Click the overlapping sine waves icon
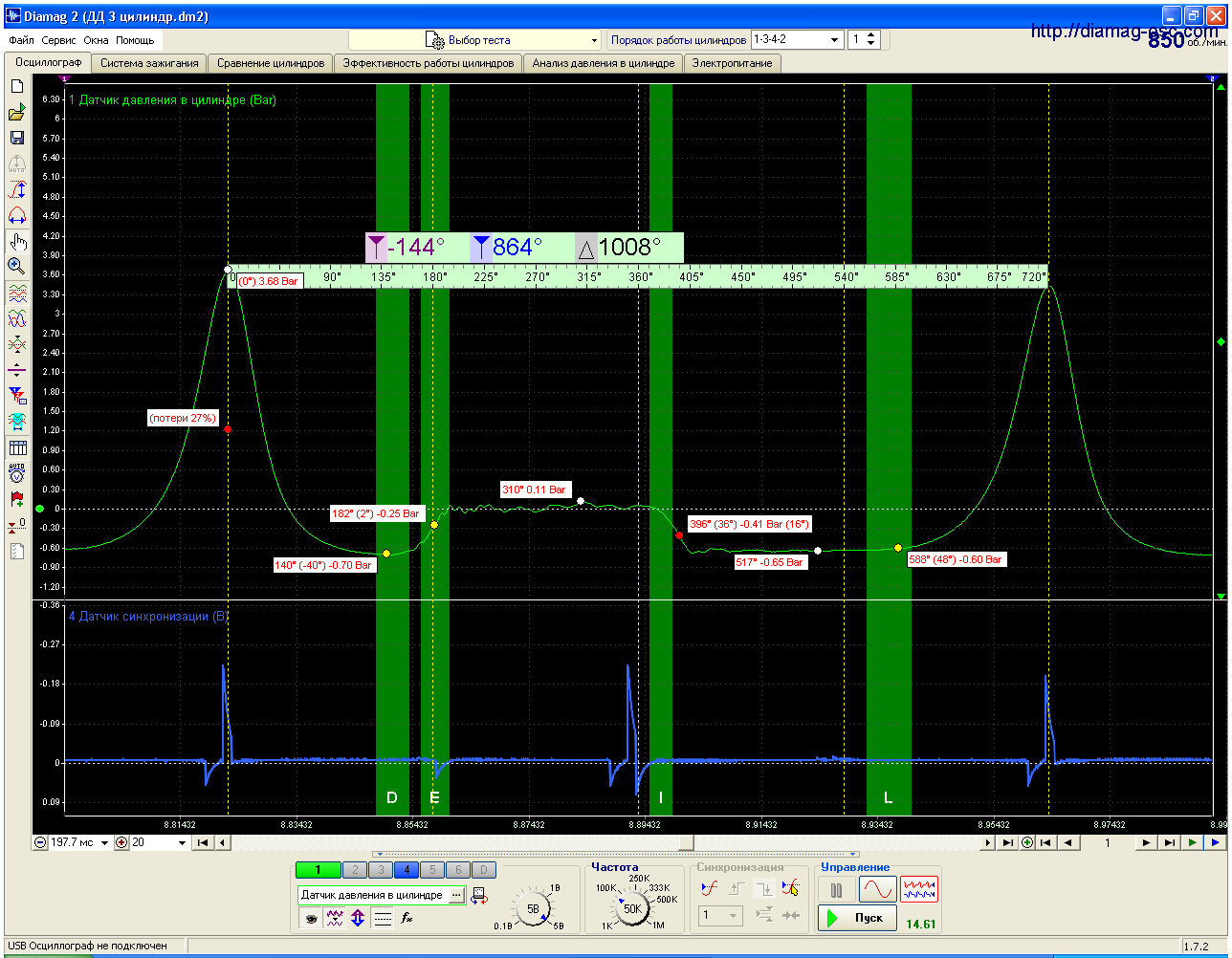 pyautogui.click(x=16, y=318)
